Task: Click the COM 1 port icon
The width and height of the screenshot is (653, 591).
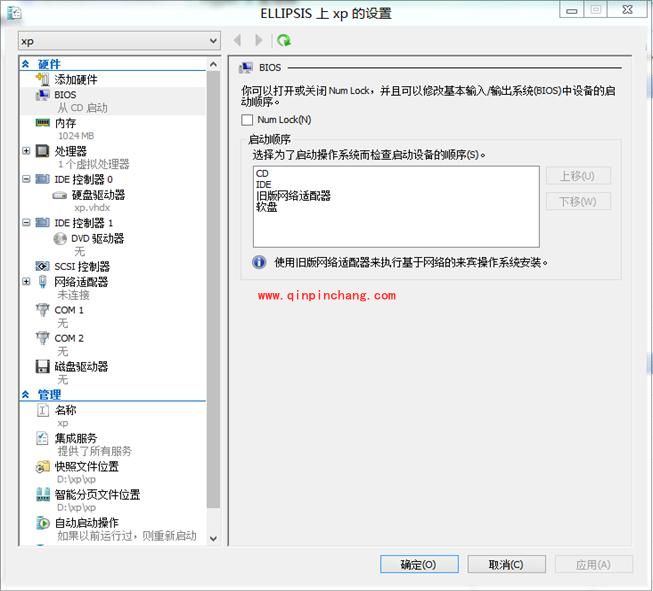Action: tap(42, 310)
